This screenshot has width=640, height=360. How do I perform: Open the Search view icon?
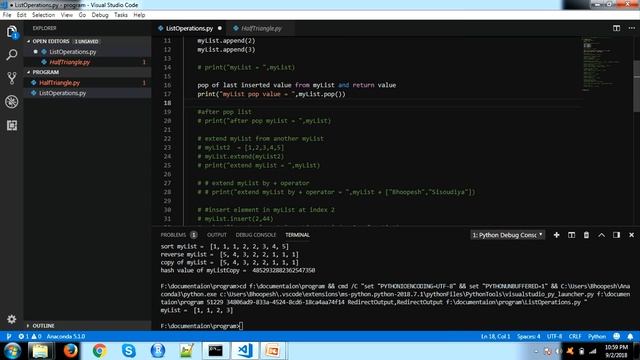coord(11,55)
